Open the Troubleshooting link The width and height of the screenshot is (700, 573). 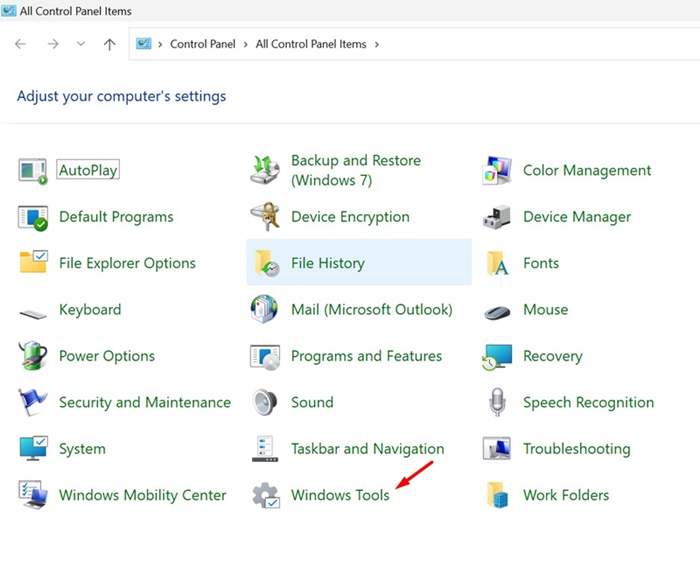576,449
